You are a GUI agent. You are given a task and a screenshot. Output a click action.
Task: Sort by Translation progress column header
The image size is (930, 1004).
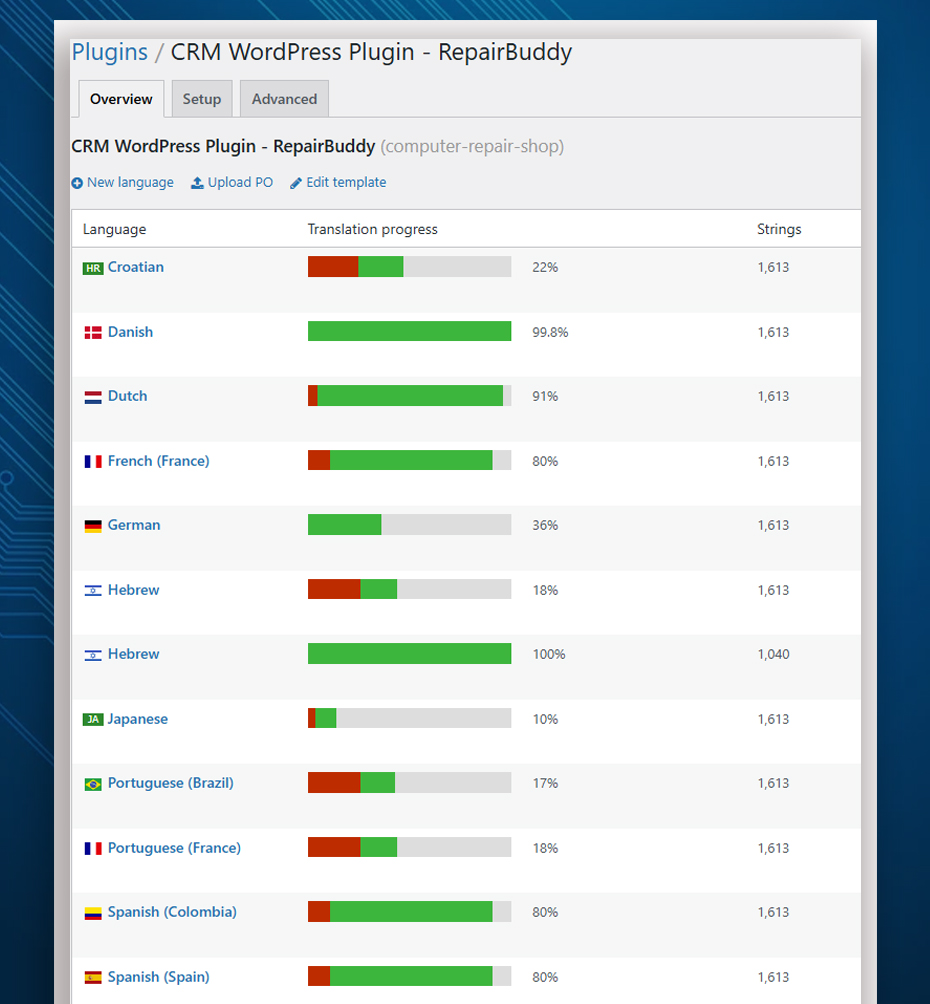pyautogui.click(x=372, y=229)
